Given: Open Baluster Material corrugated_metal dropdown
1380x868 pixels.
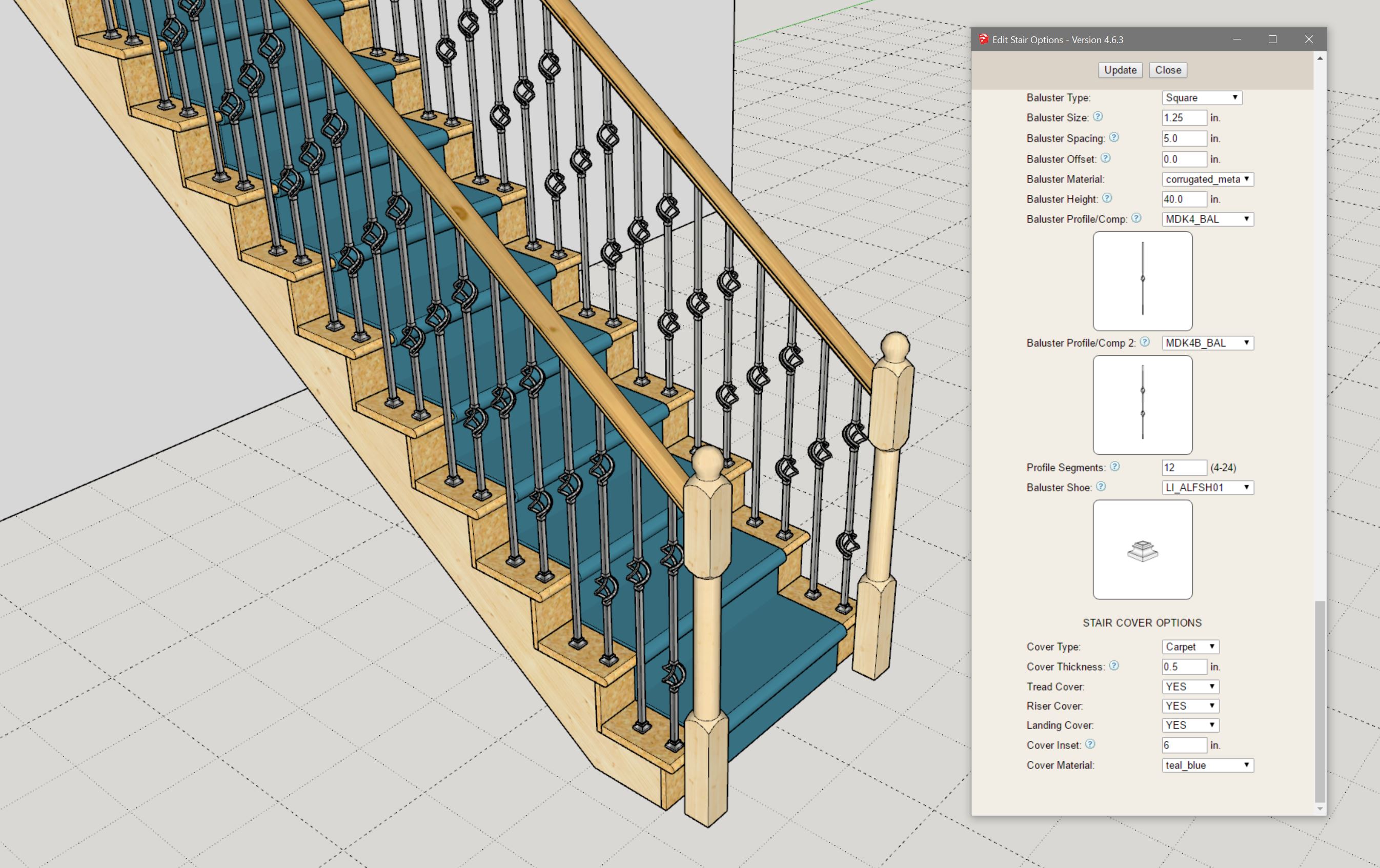Looking at the screenshot, I should (1208, 179).
